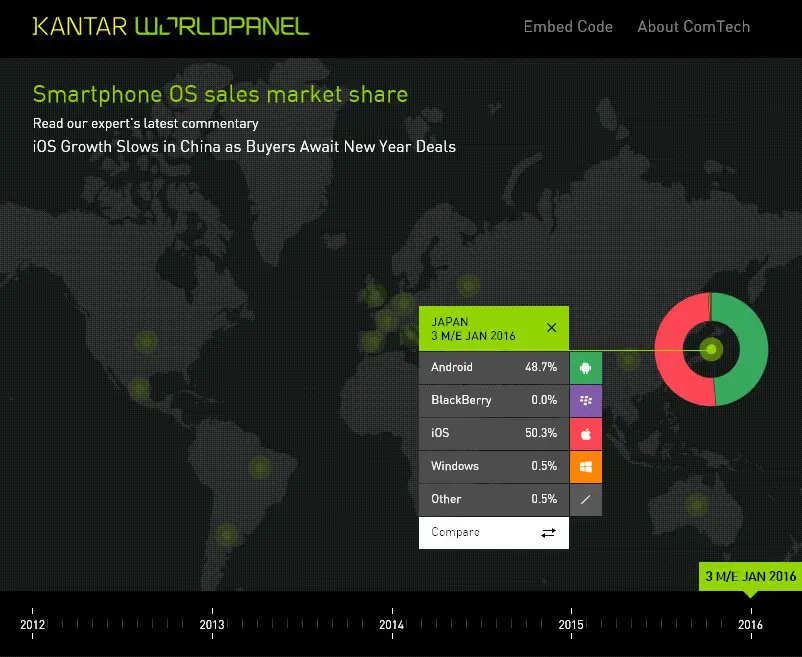Jump to 2013 on the timeline

click(212, 624)
